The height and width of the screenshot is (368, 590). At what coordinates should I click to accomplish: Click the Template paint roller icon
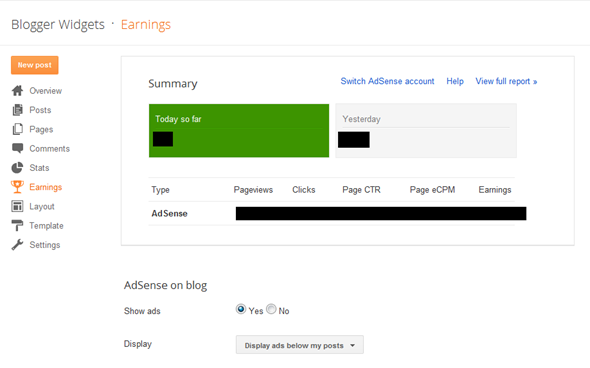[17, 225]
